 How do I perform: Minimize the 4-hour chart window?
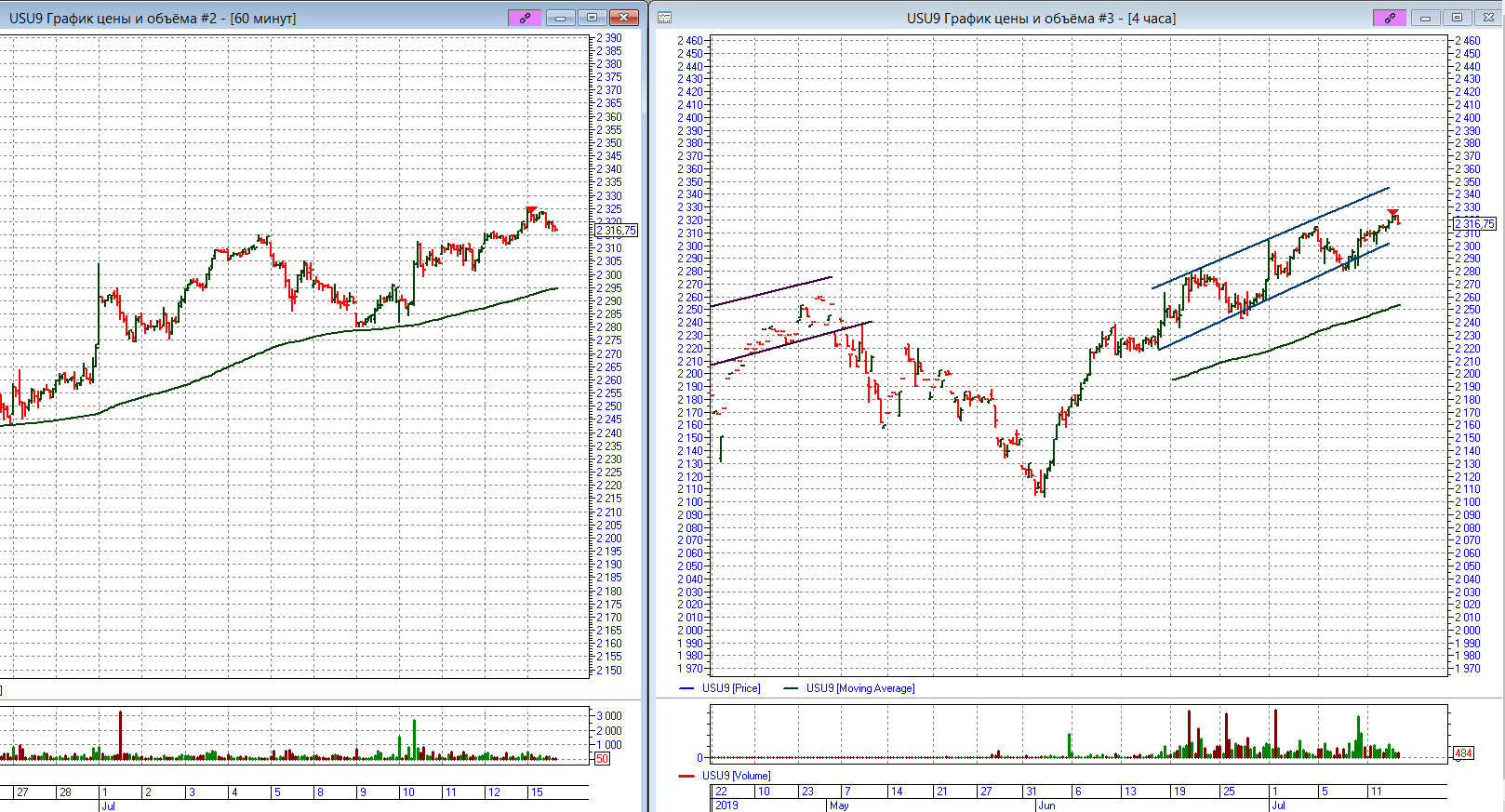tap(1425, 18)
